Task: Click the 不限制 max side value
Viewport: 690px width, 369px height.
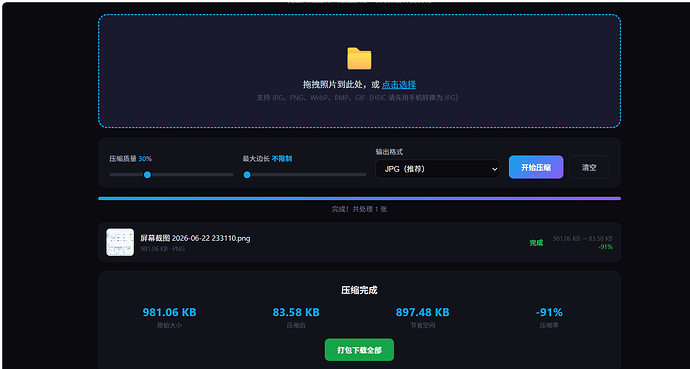Action: 282,159
